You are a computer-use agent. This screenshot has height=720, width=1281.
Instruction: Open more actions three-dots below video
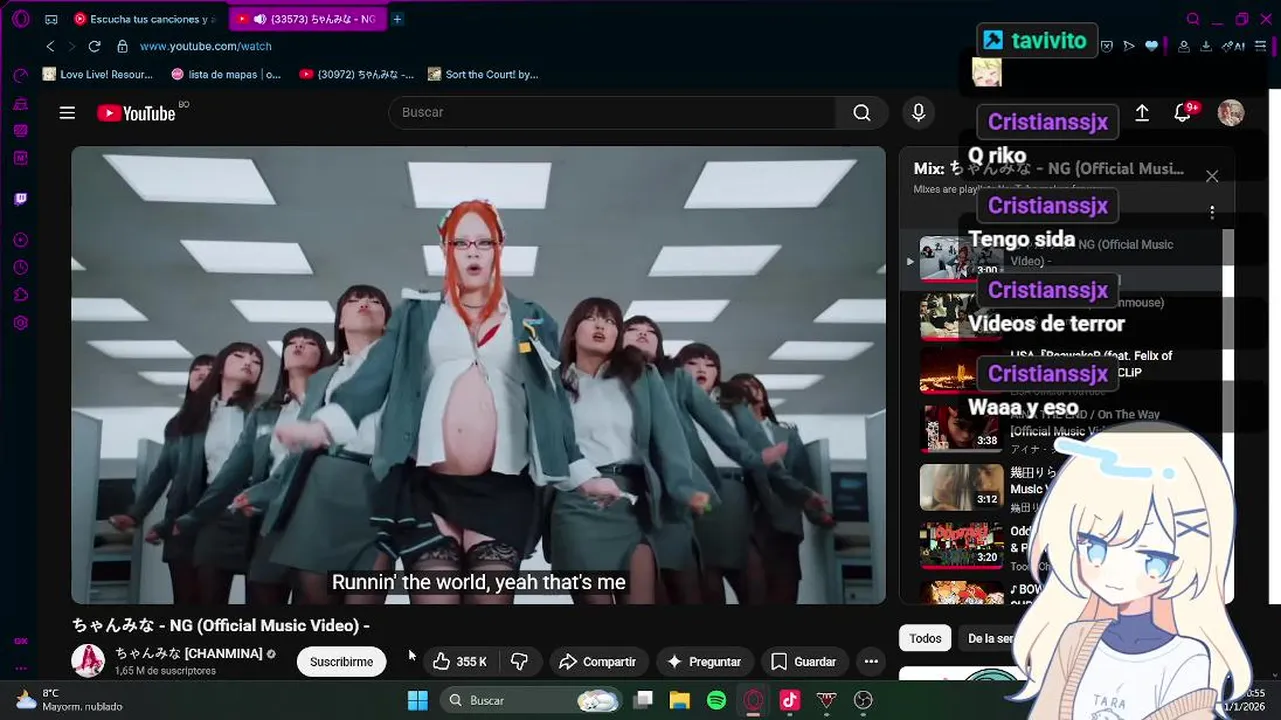(x=871, y=662)
